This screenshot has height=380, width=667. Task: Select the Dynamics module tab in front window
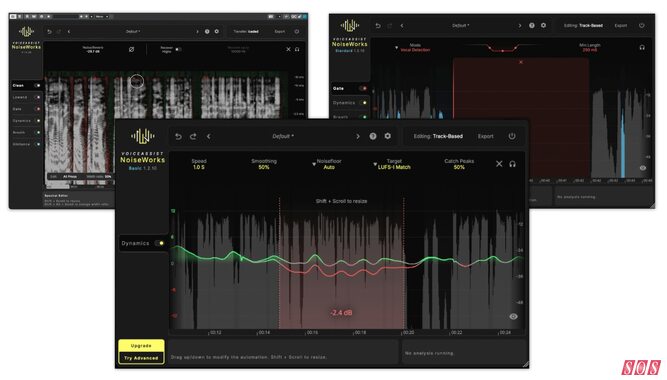[x=142, y=243]
